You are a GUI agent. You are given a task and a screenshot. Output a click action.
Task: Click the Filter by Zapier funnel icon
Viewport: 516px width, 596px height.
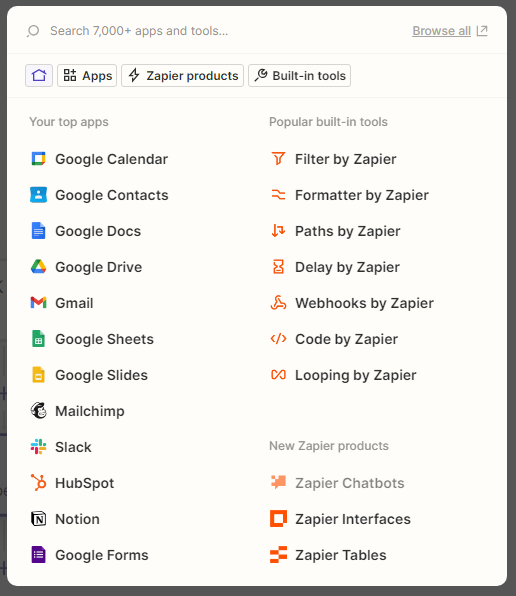click(278, 159)
